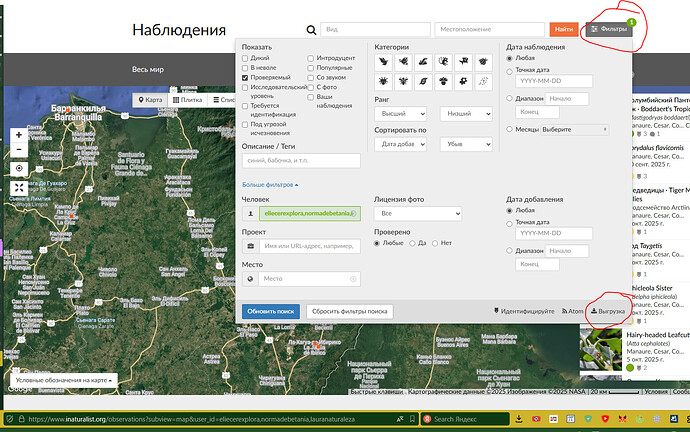
Task: Filter by Insects category icon
Action: point(403,82)
